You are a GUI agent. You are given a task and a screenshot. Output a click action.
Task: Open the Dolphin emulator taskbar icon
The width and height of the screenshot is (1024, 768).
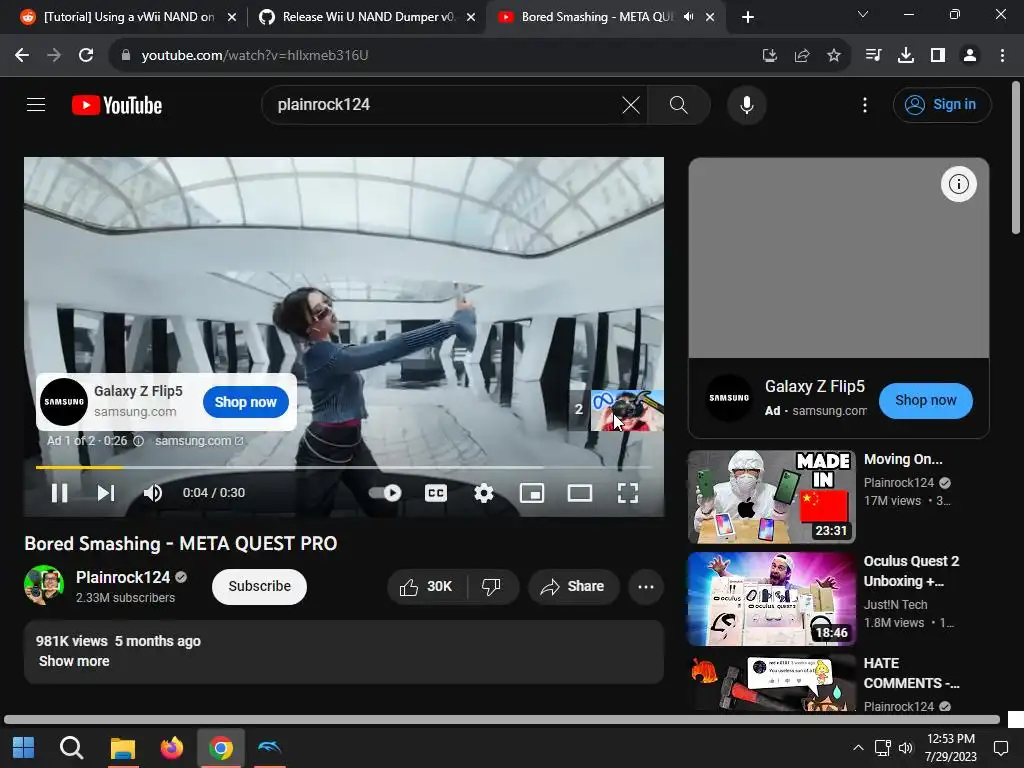[269, 747]
